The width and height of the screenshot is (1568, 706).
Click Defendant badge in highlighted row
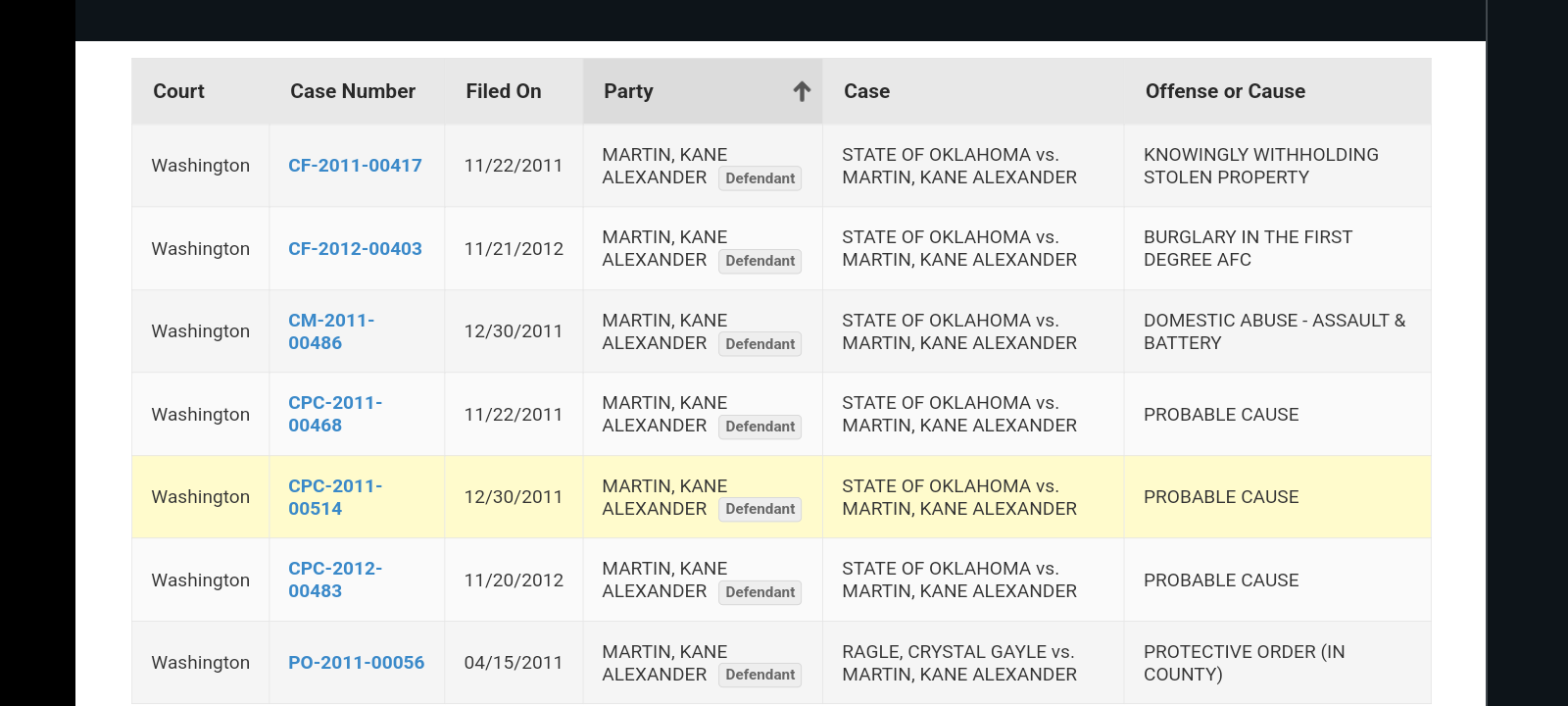coord(760,509)
